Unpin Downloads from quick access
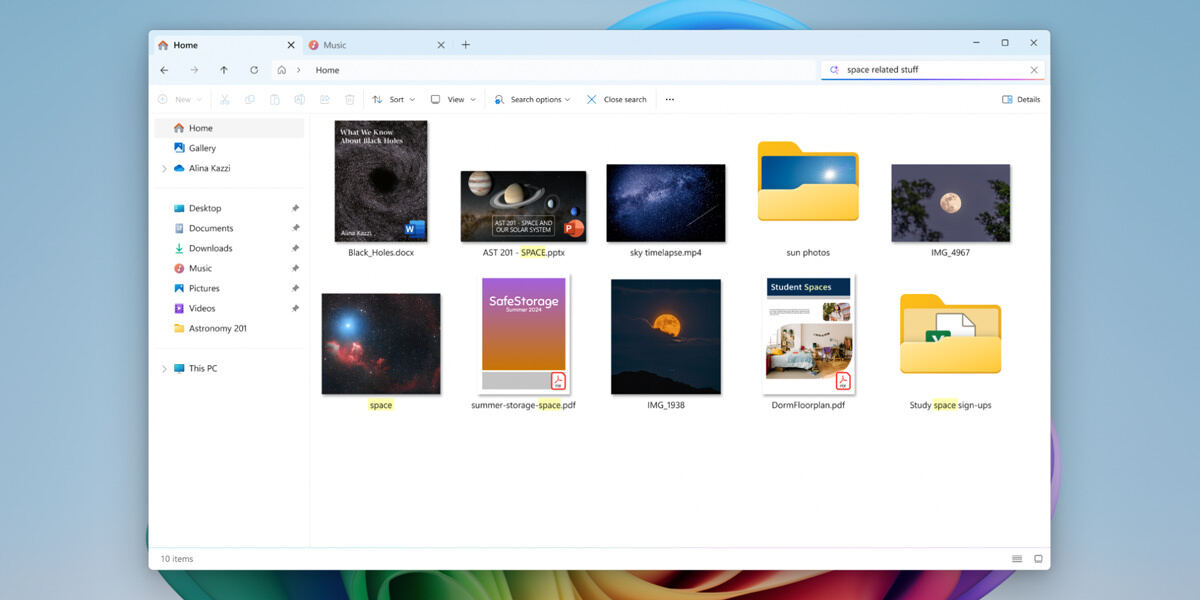The width and height of the screenshot is (1200, 600). pyautogui.click(x=295, y=248)
